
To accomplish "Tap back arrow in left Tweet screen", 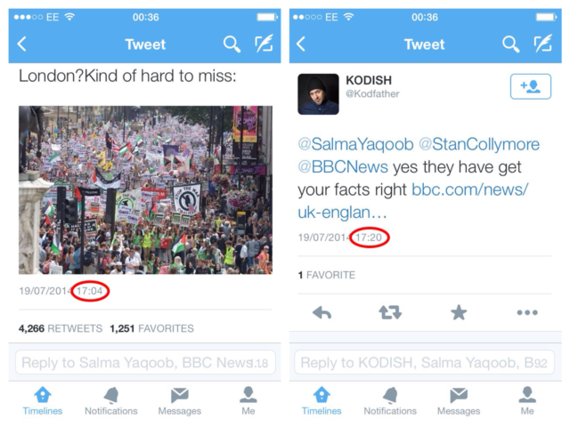I will (22, 44).
